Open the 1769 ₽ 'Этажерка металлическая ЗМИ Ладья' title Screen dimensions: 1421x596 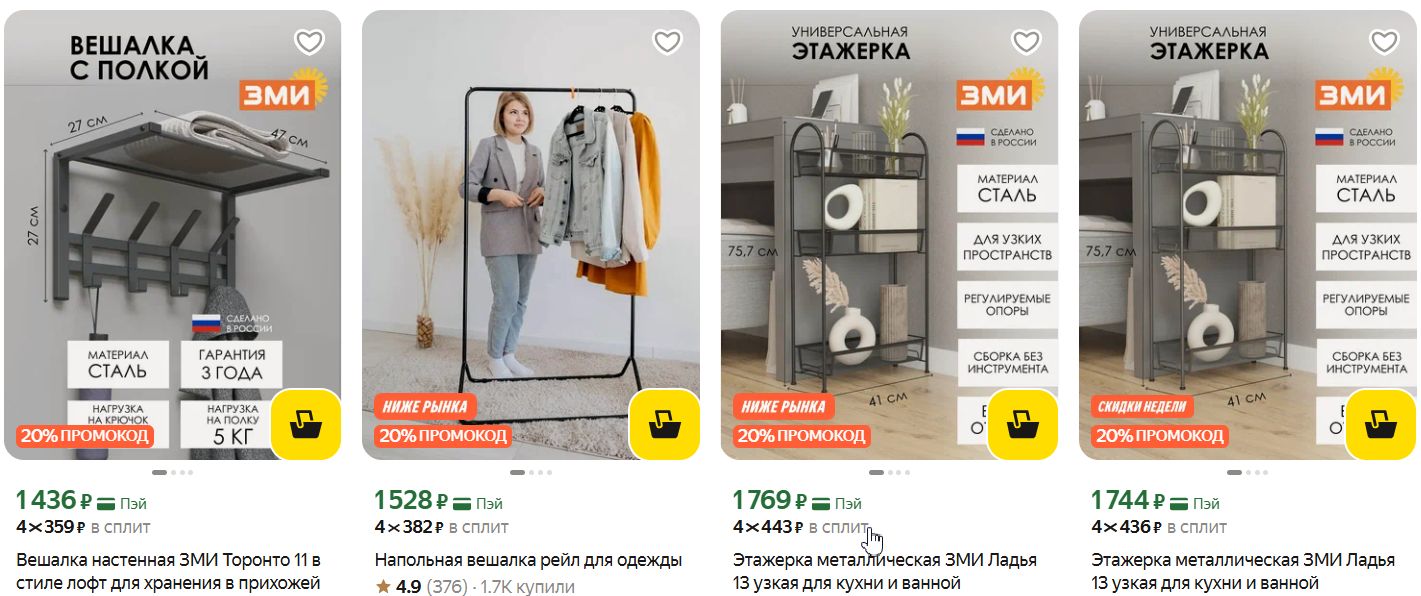click(885, 571)
